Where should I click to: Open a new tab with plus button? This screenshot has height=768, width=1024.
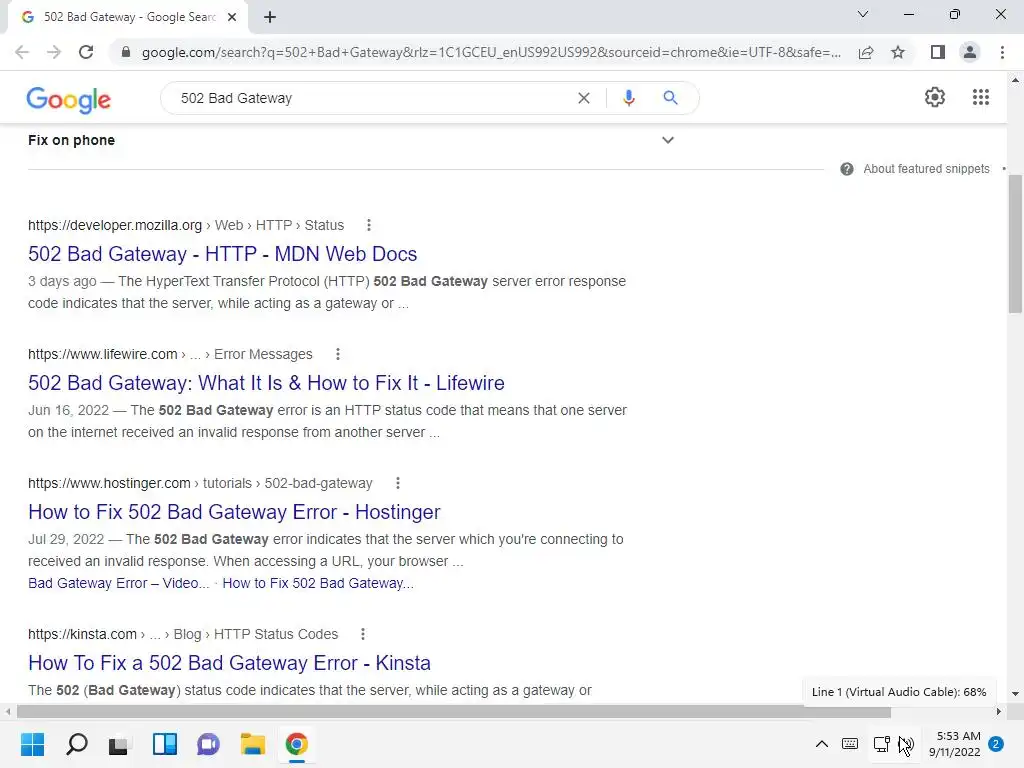coord(270,17)
